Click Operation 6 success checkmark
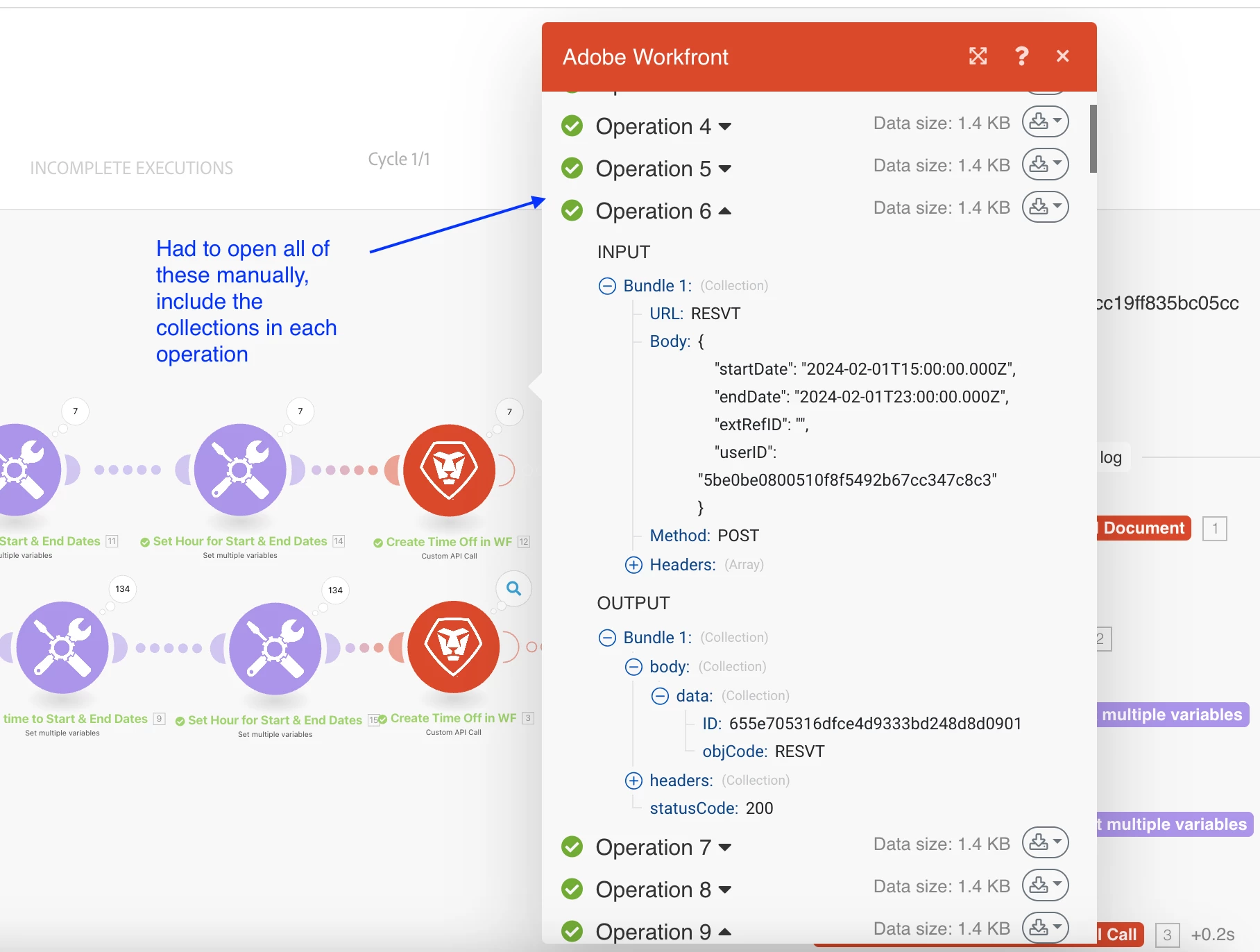This screenshot has height=952, width=1260. (x=572, y=210)
